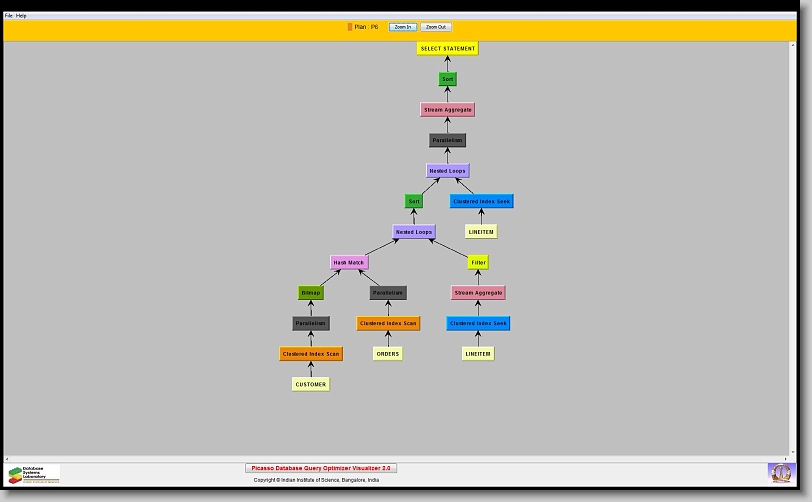This screenshot has width=812, height=502.
Task: Select the Sort node below SELECT STATEMENT
Action: tap(447, 79)
